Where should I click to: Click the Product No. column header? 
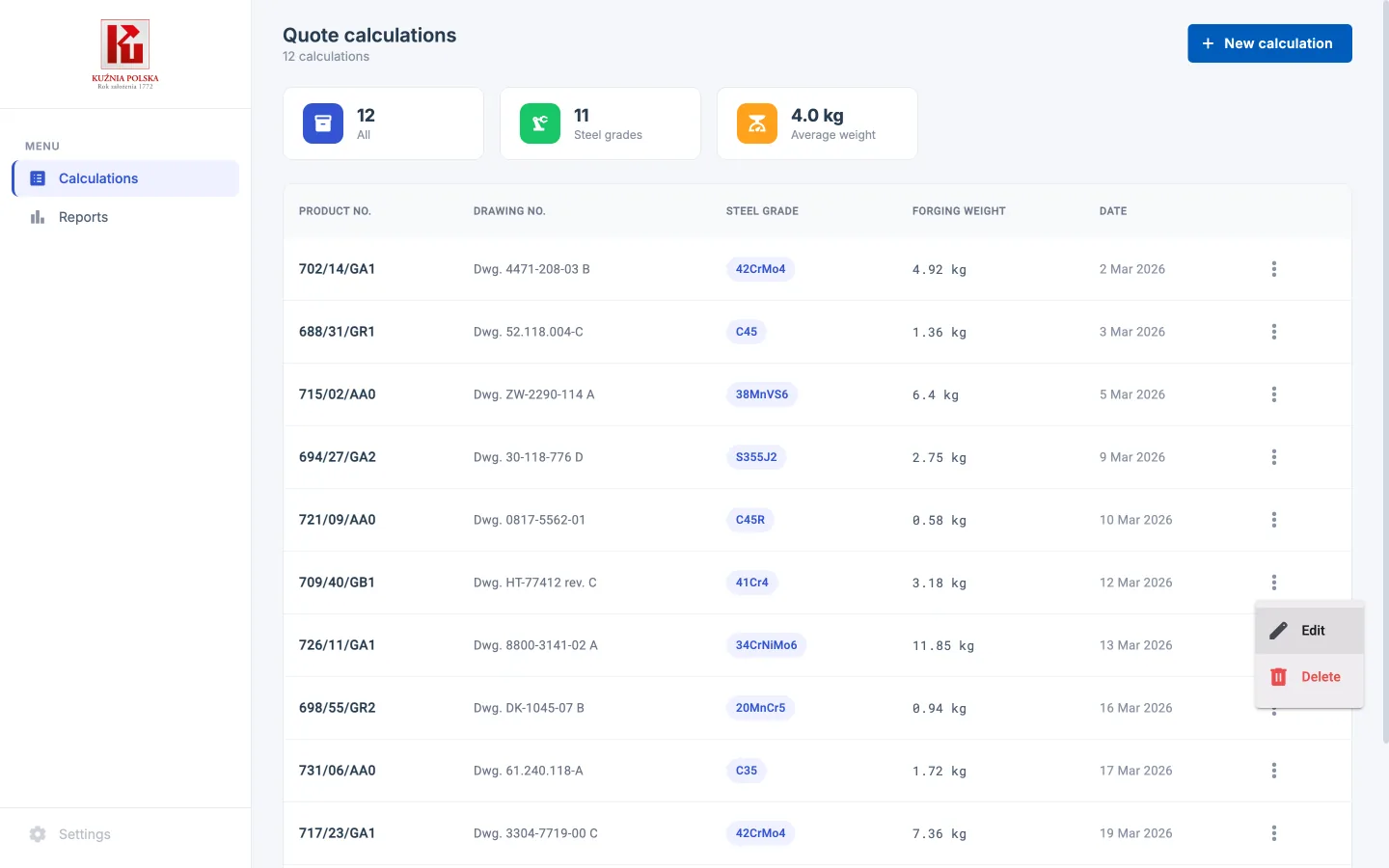(335, 211)
